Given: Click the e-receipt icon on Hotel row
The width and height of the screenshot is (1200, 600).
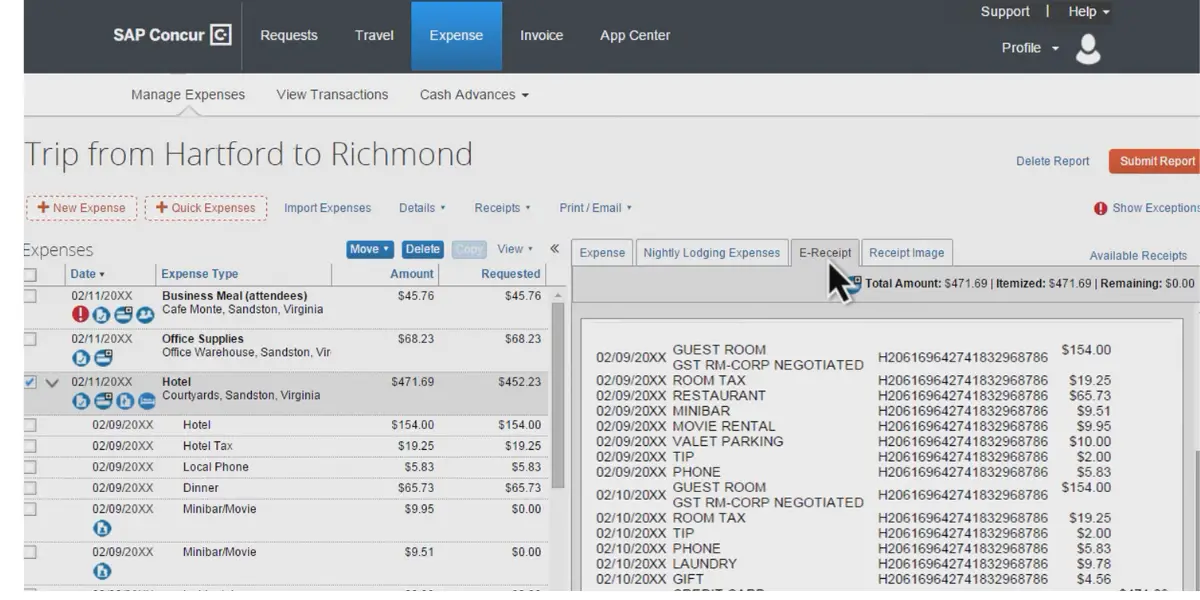Looking at the screenshot, I should [x=124, y=401].
